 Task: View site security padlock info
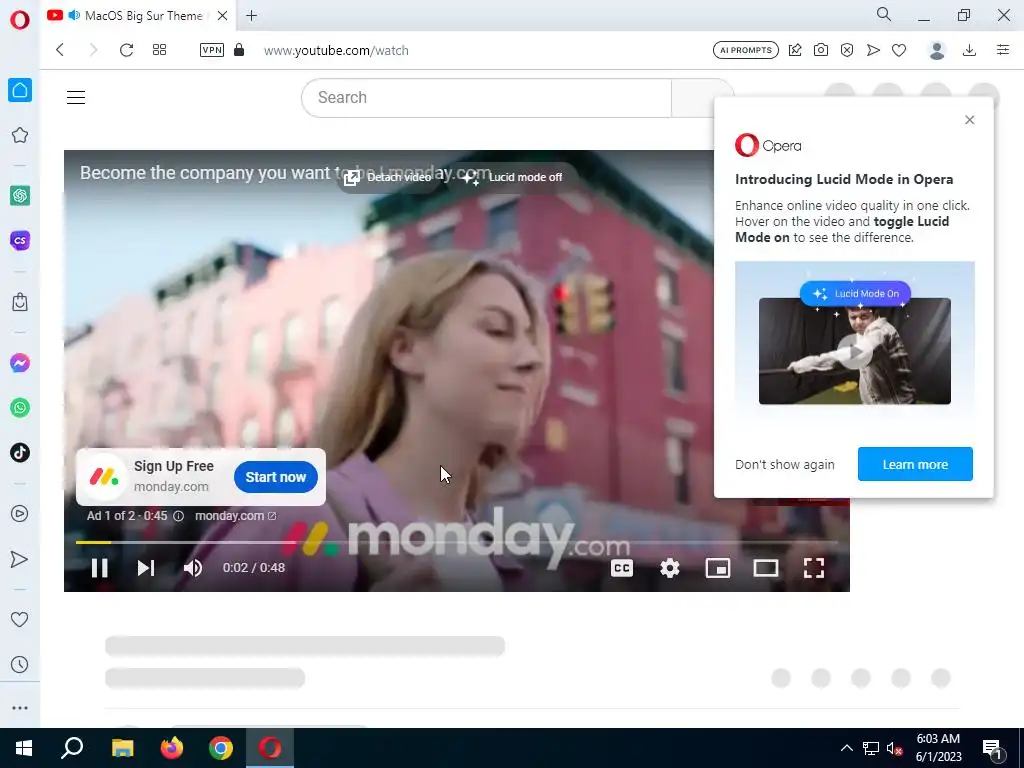tap(239, 50)
